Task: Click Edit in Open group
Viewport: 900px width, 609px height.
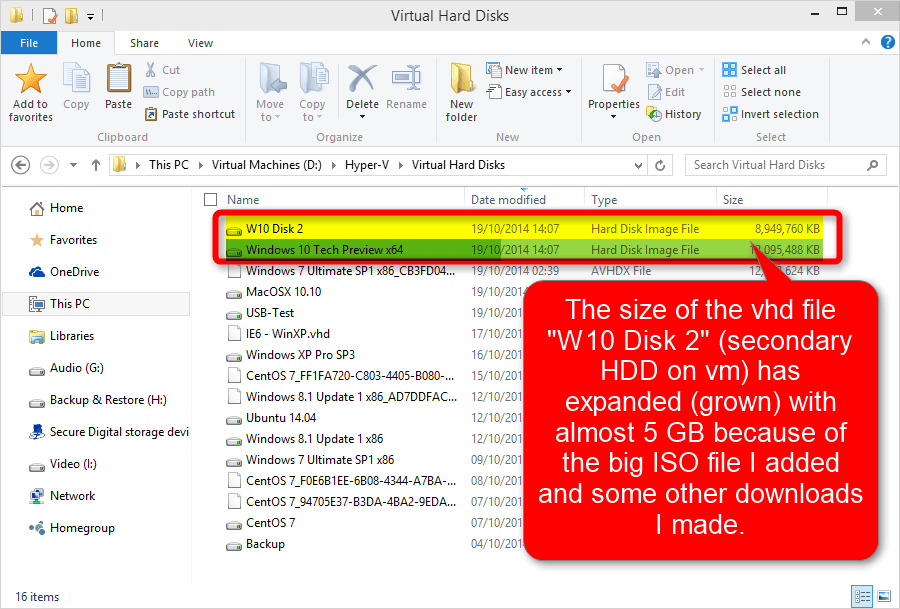Action: pyautogui.click(x=666, y=92)
